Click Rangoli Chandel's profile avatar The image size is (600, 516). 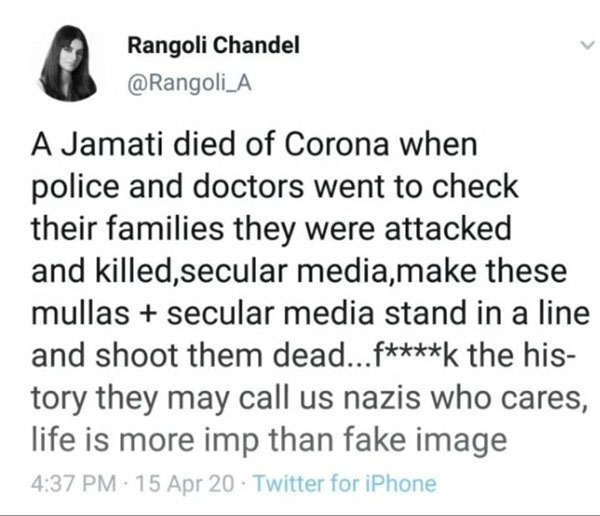click(68, 64)
